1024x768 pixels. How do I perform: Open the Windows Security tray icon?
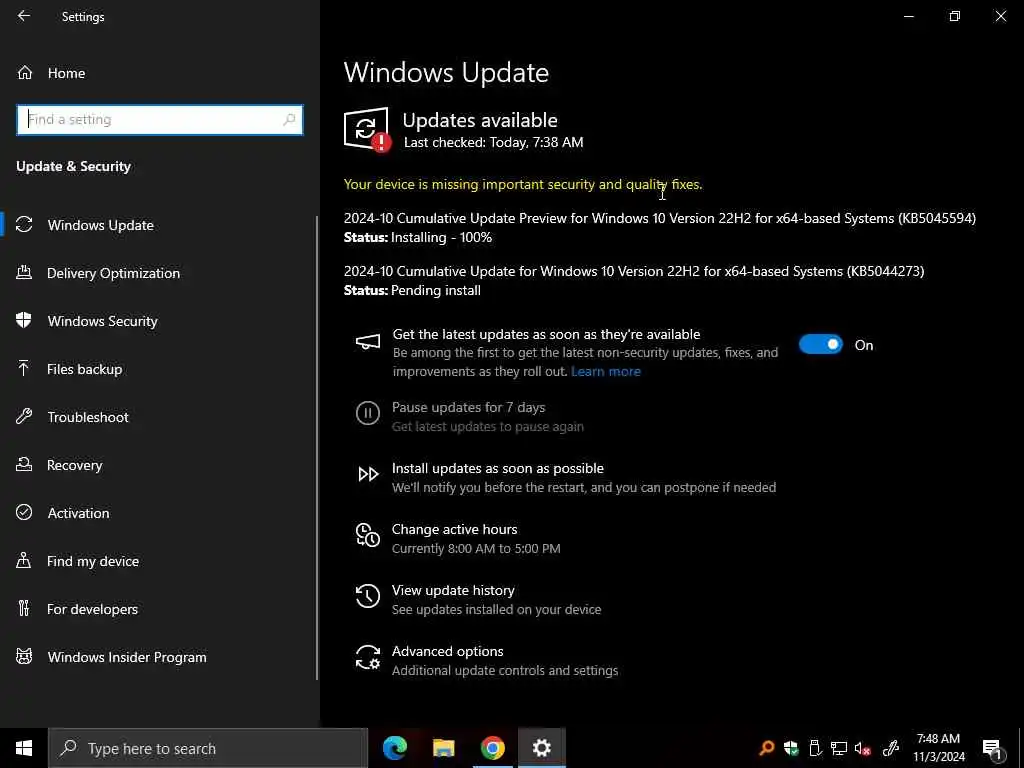(x=791, y=748)
